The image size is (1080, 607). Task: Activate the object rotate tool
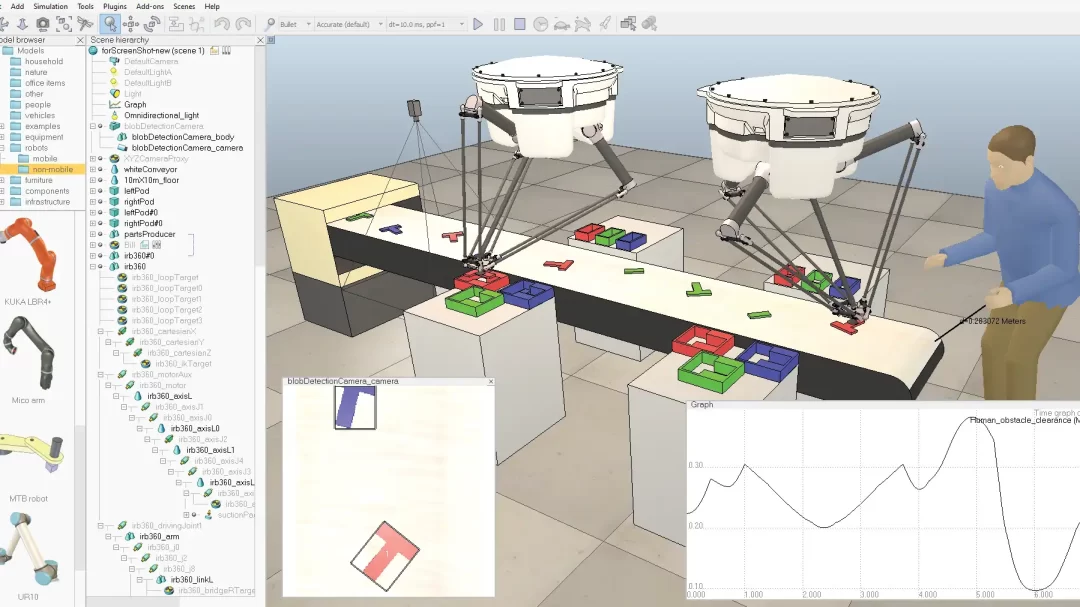pyautogui.click(x=153, y=23)
